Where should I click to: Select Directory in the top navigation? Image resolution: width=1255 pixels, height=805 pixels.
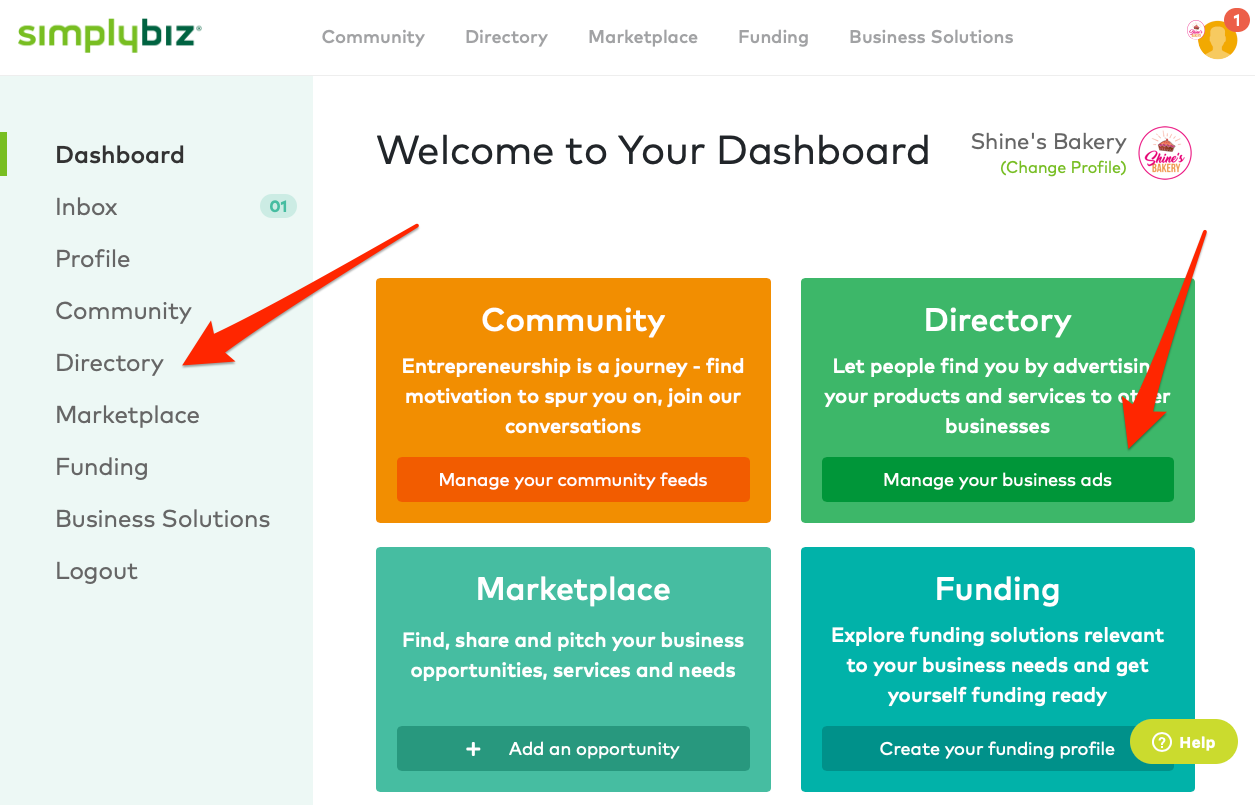(506, 37)
